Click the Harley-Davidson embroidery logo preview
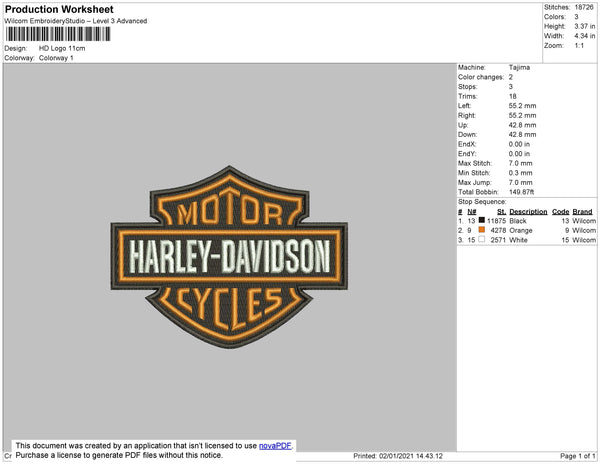This screenshot has height=464, width=600. pos(229,257)
